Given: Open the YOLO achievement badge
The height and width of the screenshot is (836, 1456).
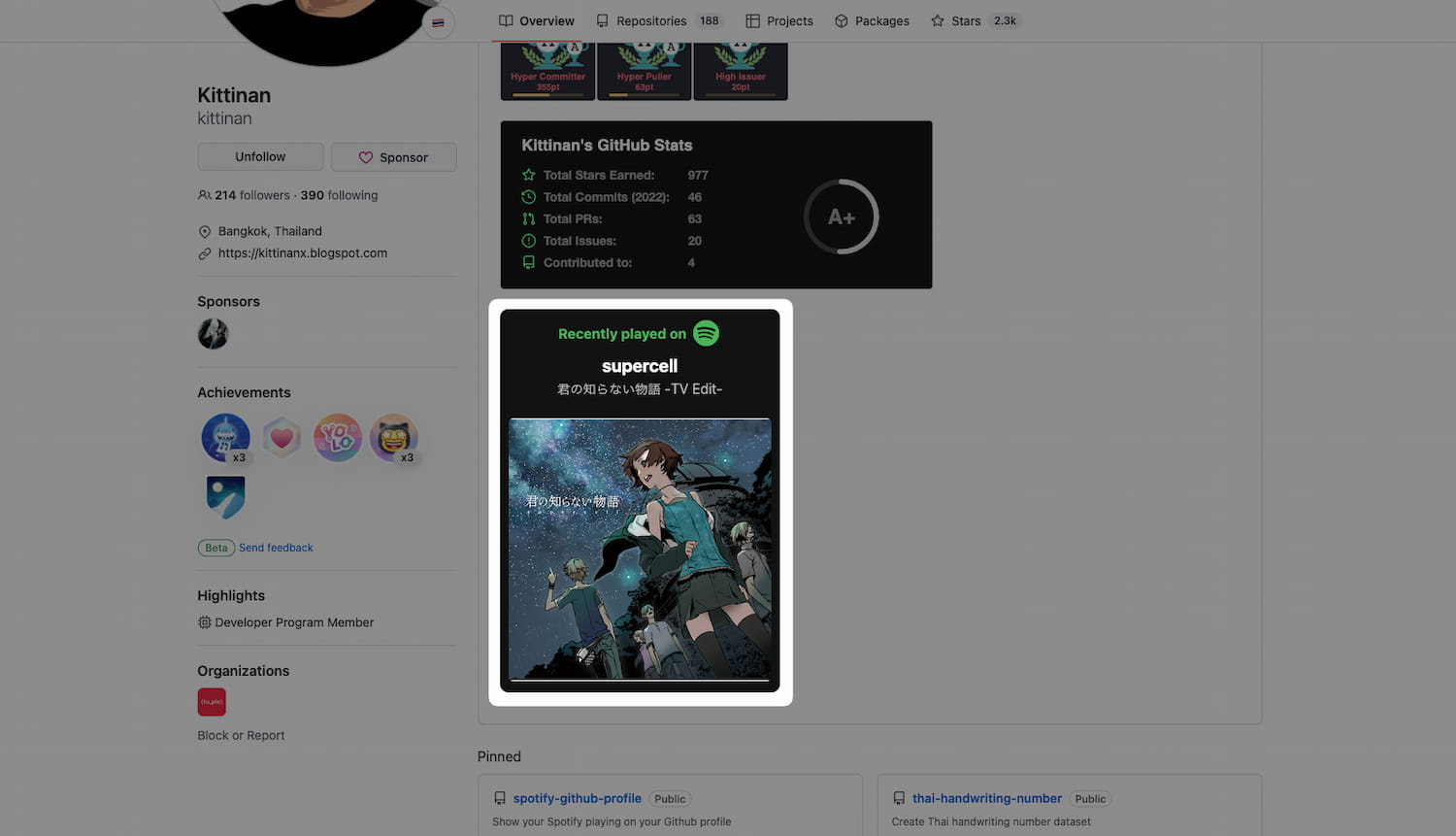Looking at the screenshot, I should (338, 438).
